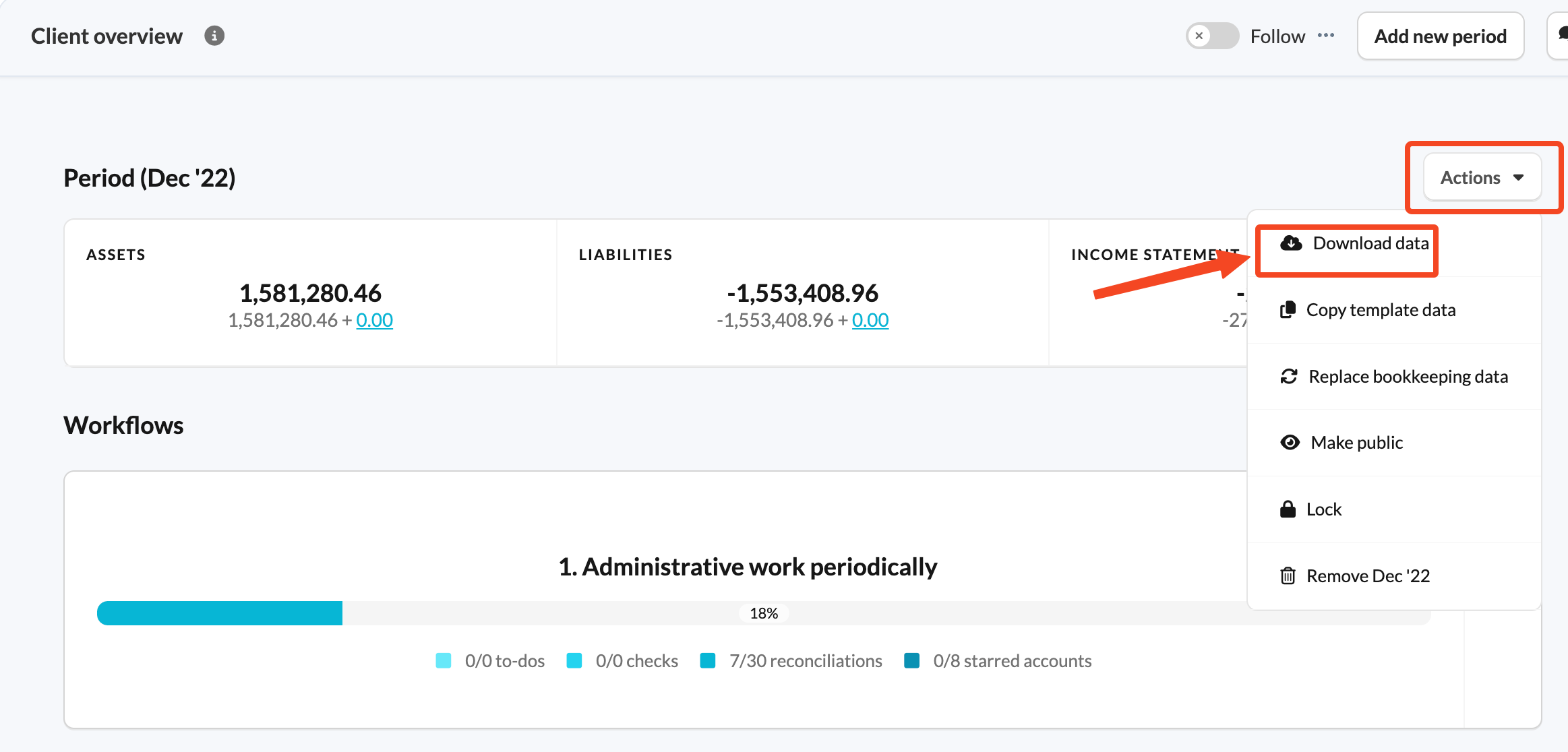Click the Download data cloud icon
Viewport: 1568px width, 752px height.
pyautogui.click(x=1291, y=243)
